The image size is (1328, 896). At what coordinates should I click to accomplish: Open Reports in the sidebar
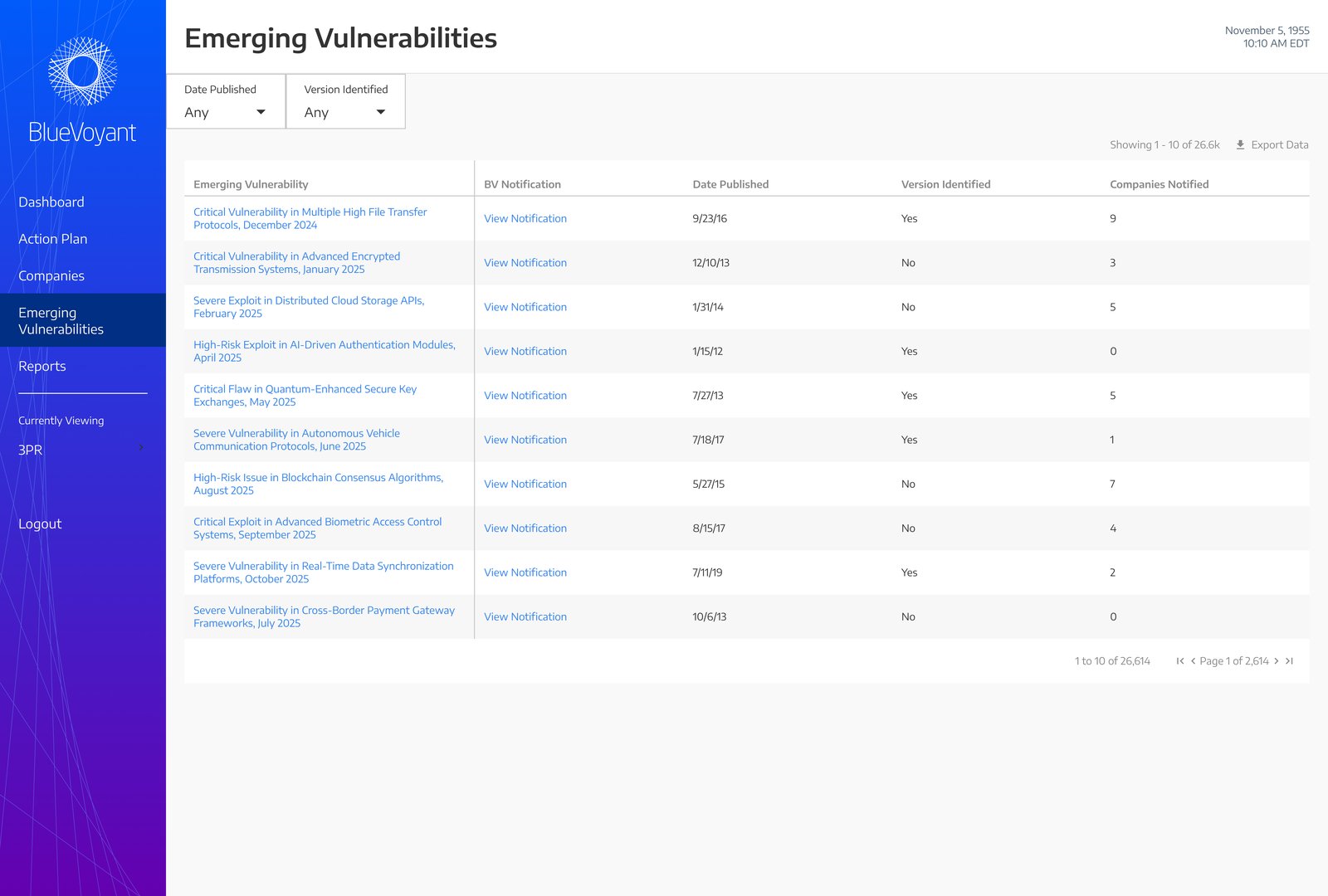42,366
